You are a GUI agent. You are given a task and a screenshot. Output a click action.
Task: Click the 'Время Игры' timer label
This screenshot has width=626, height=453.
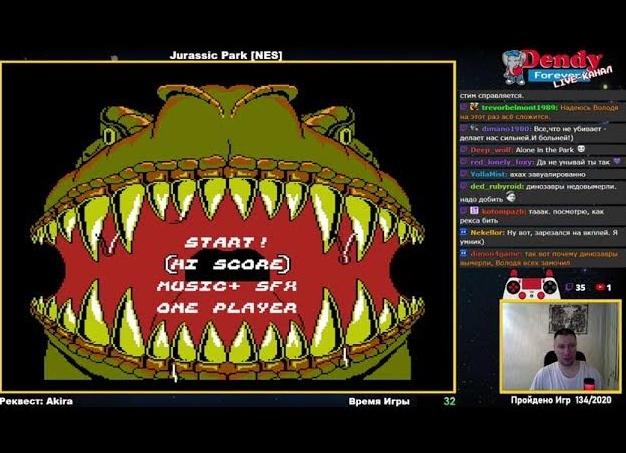pyautogui.click(x=379, y=402)
